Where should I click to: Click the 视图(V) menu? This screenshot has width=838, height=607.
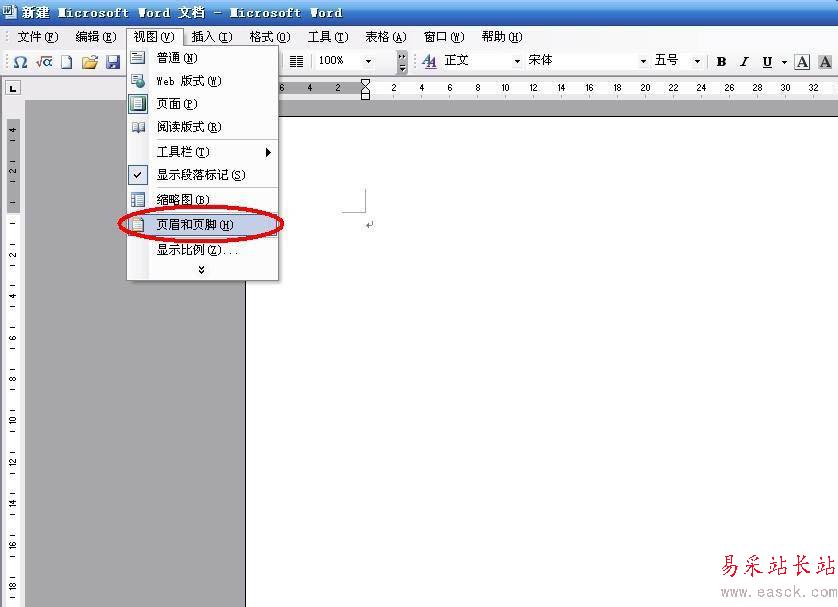154,37
